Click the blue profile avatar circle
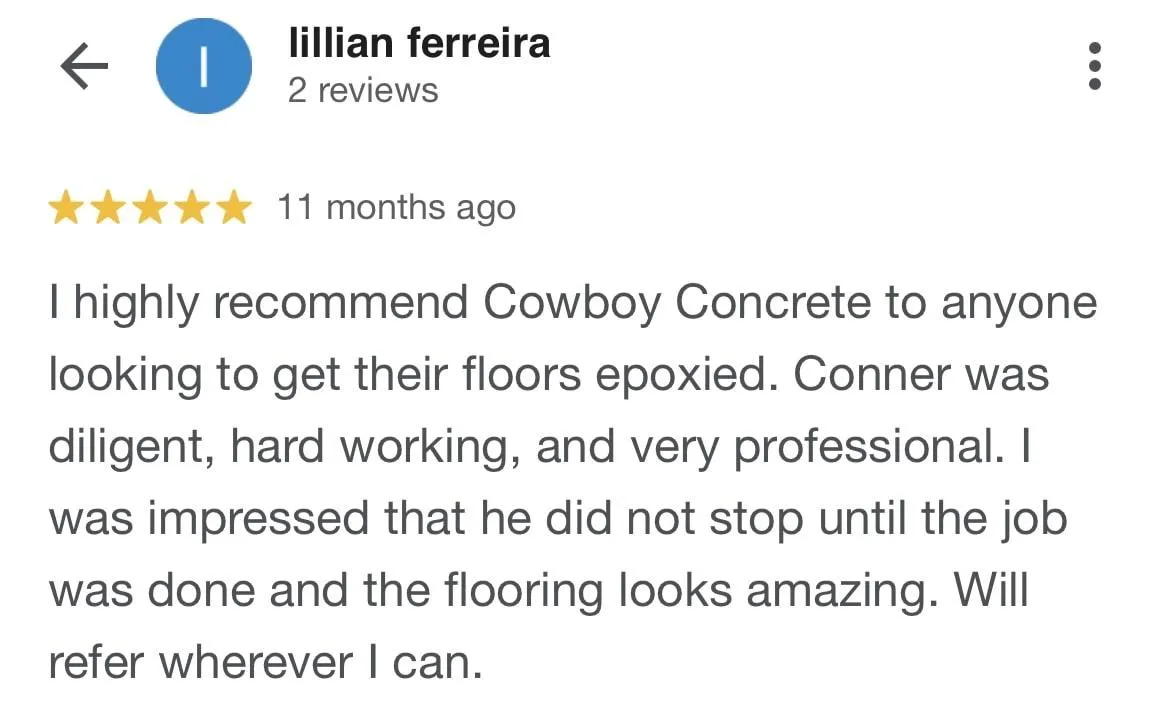This screenshot has height=705, width=1166. point(203,67)
